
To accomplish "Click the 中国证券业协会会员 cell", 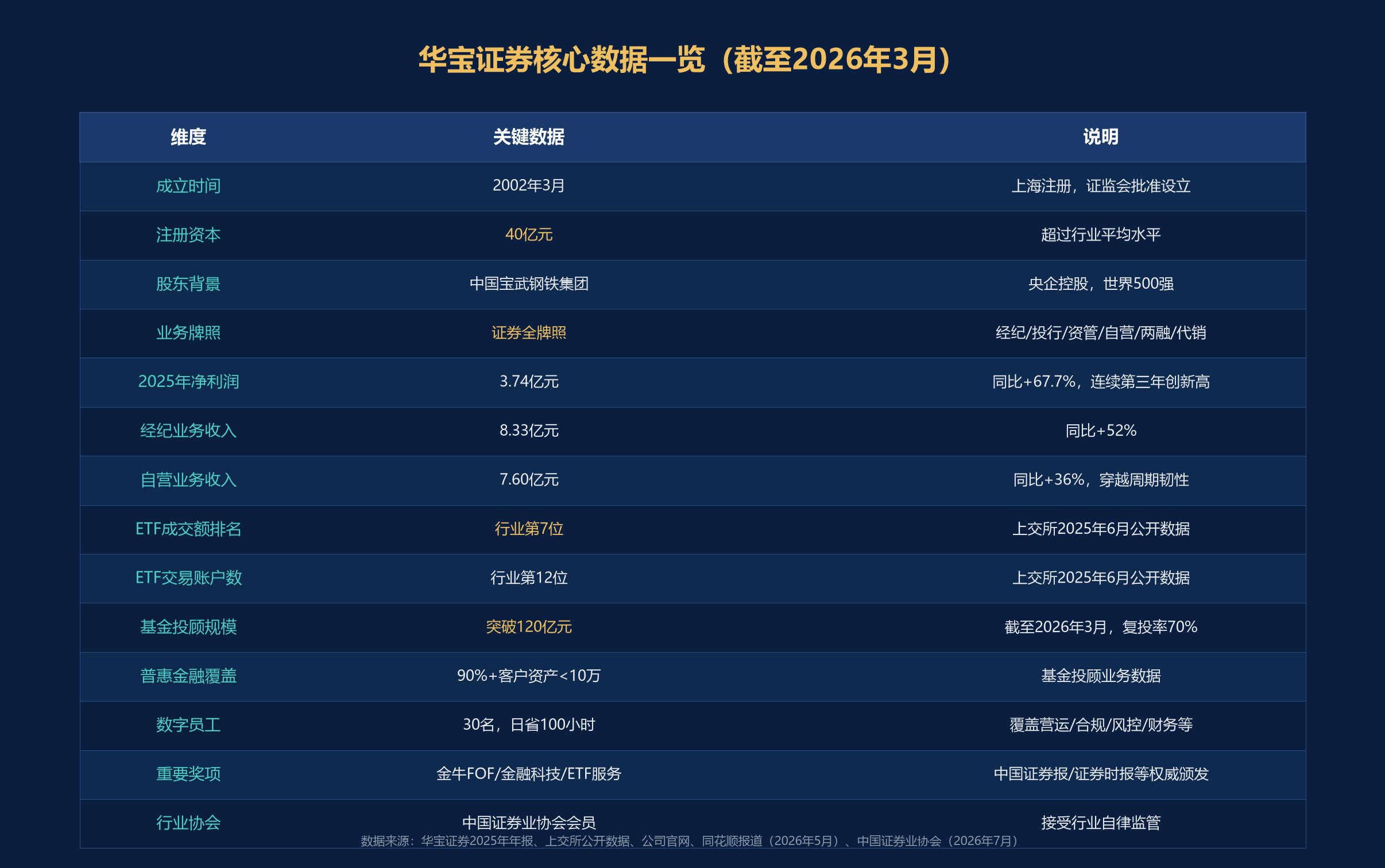I will (x=529, y=823).
